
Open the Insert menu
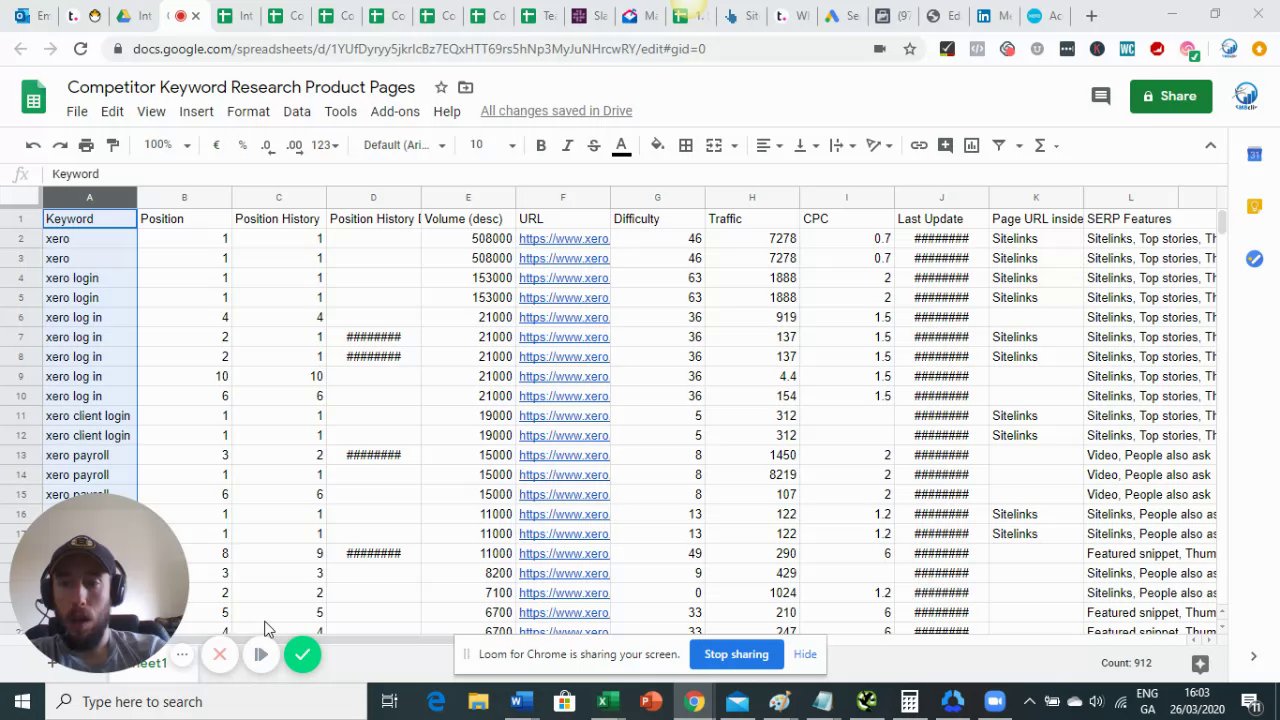pyautogui.click(x=196, y=111)
